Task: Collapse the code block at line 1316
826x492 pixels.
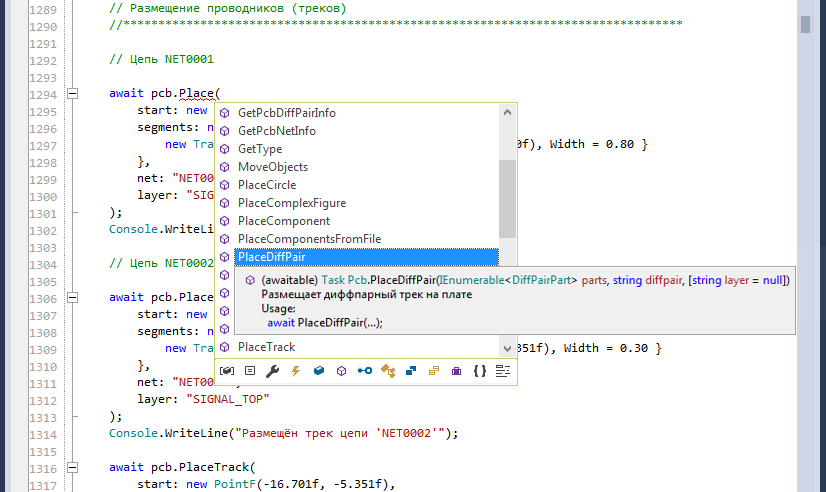Action: point(73,468)
